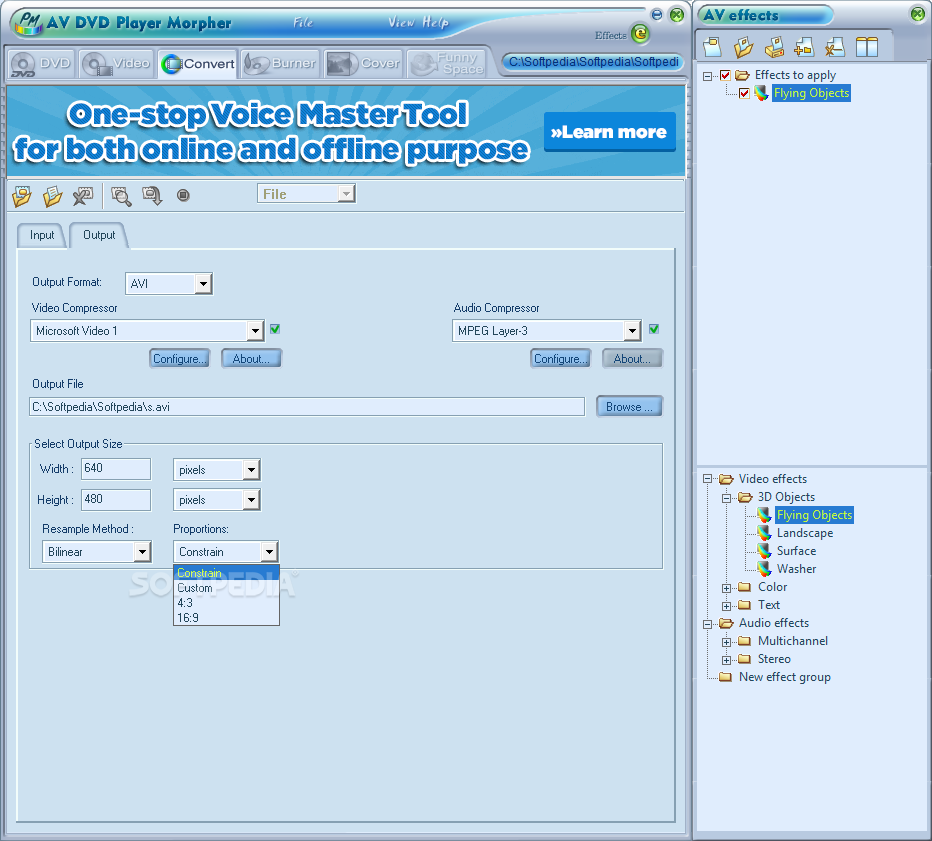Screen dimensions: 932x841
Task: Select the Surface effect
Action: click(796, 551)
